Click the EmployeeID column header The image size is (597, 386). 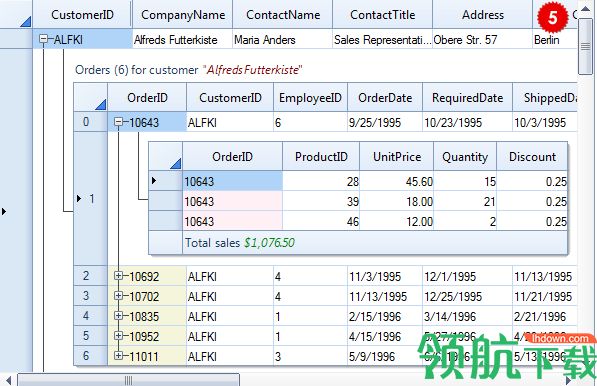[x=310, y=97]
